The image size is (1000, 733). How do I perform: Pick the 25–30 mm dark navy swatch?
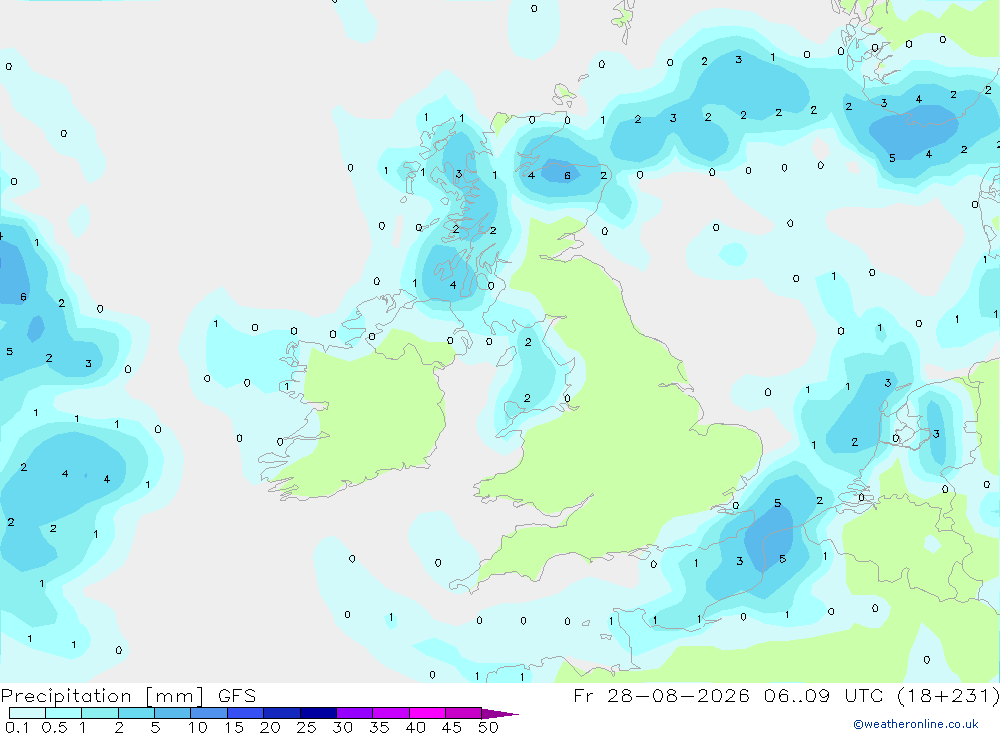coord(318,713)
